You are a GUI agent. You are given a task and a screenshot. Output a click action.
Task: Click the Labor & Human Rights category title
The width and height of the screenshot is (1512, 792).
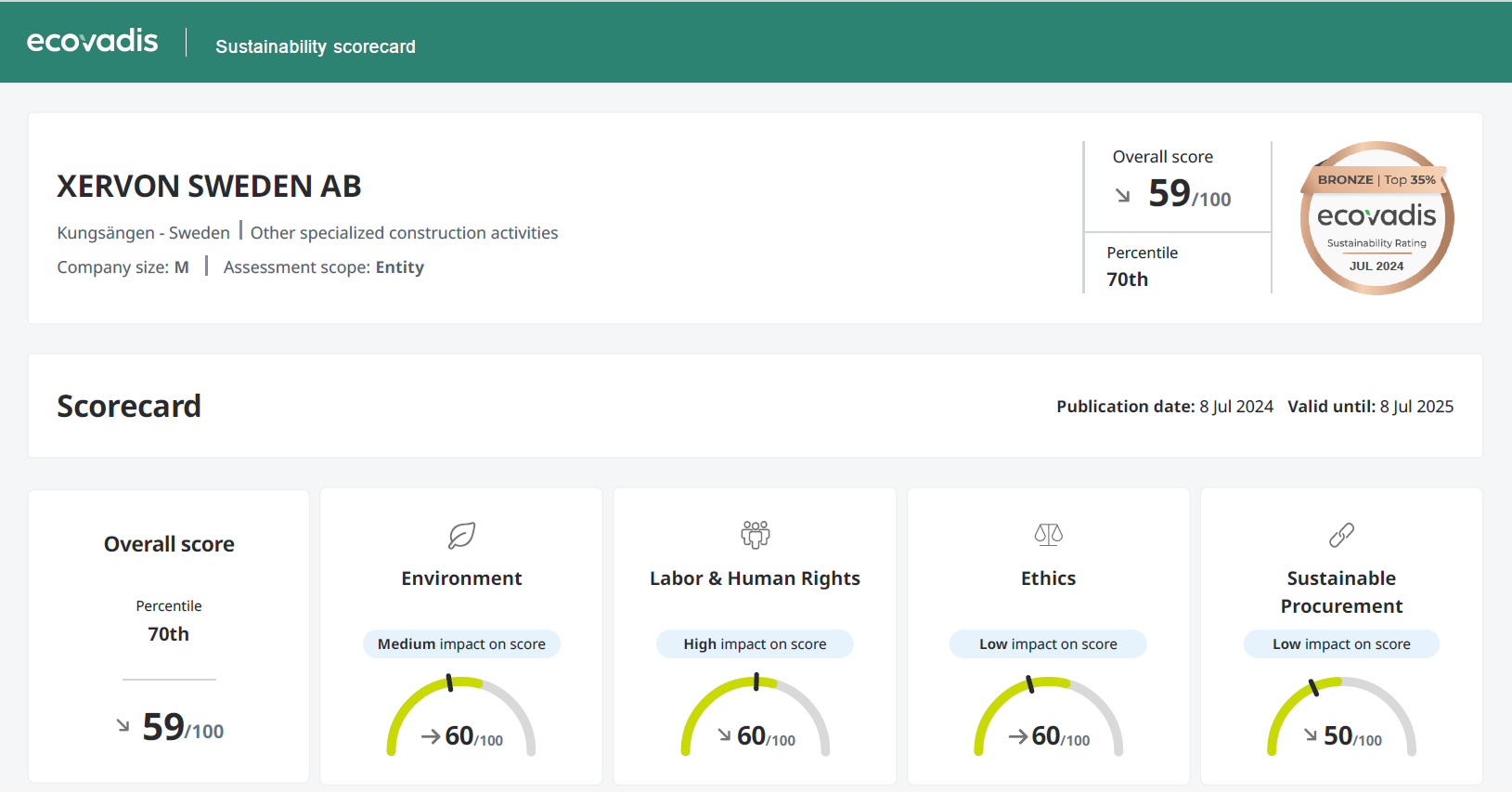coord(755,578)
